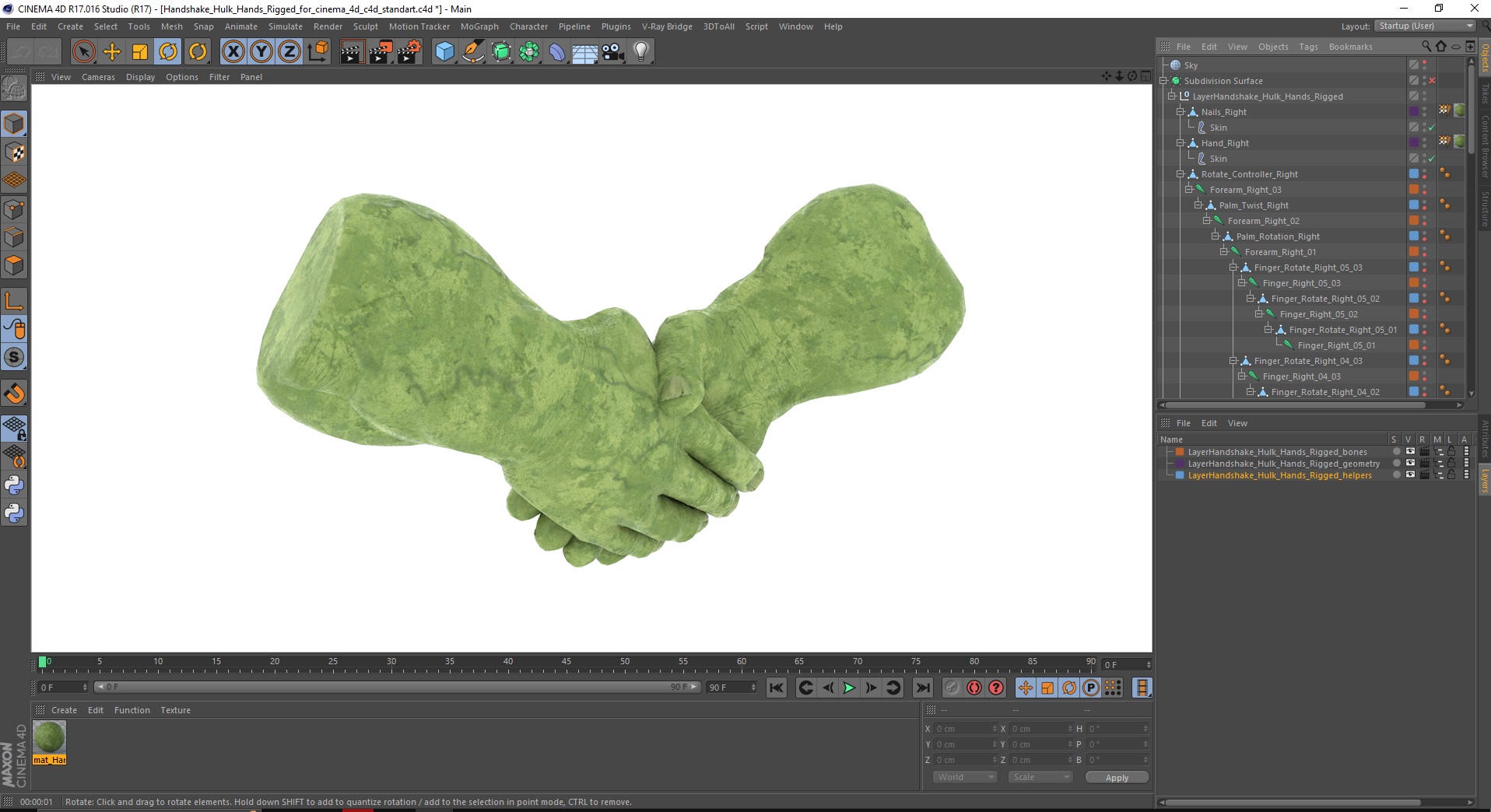The width and height of the screenshot is (1491, 812).
Task: Open the spline pen tool
Action: [473, 52]
